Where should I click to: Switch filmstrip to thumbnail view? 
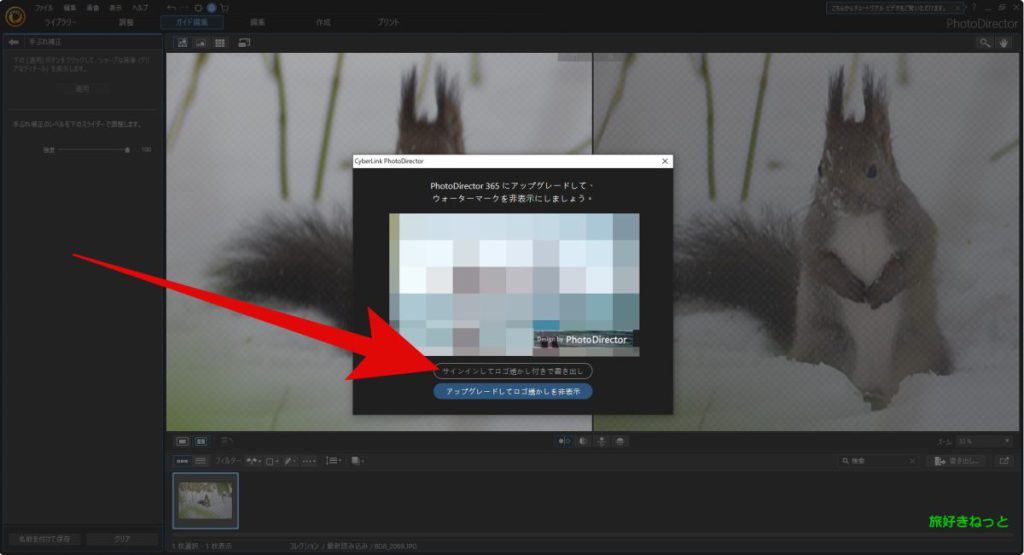point(182,461)
